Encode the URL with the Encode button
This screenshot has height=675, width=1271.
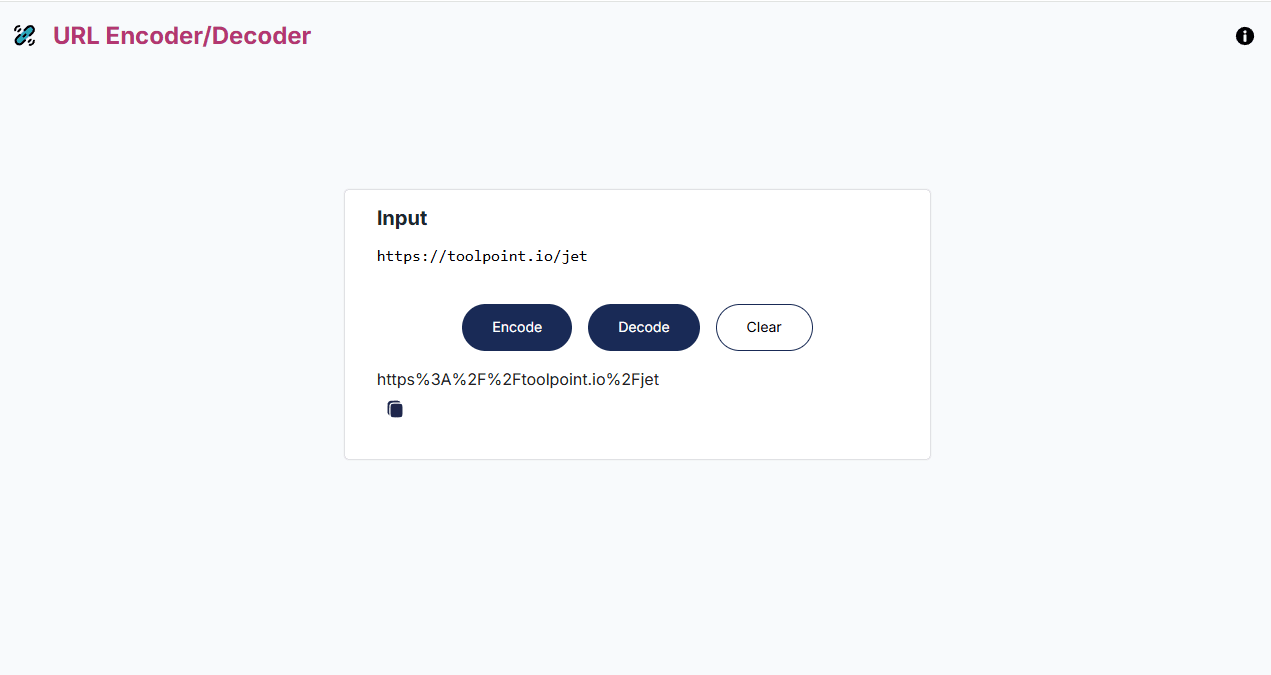(x=516, y=327)
